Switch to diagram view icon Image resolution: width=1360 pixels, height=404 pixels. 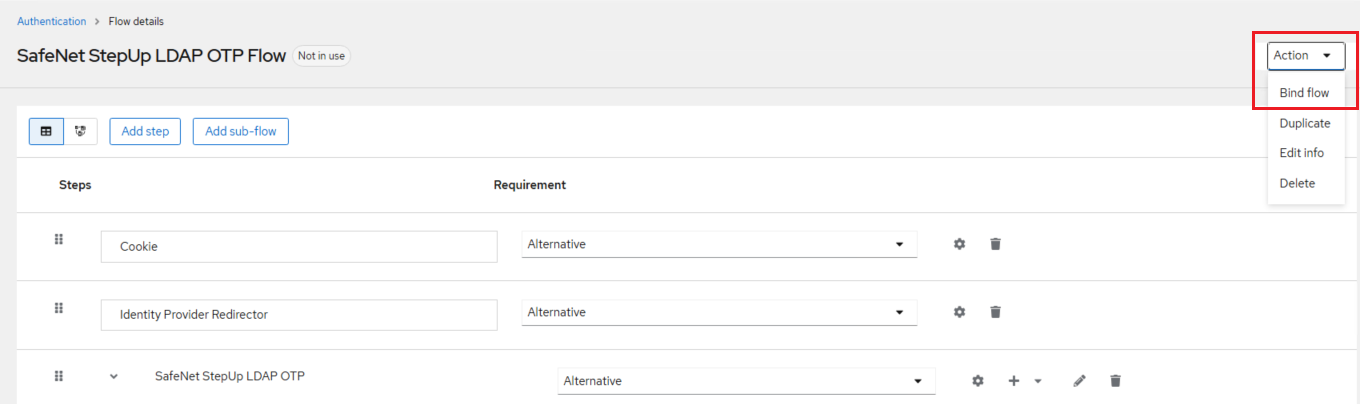(x=80, y=131)
